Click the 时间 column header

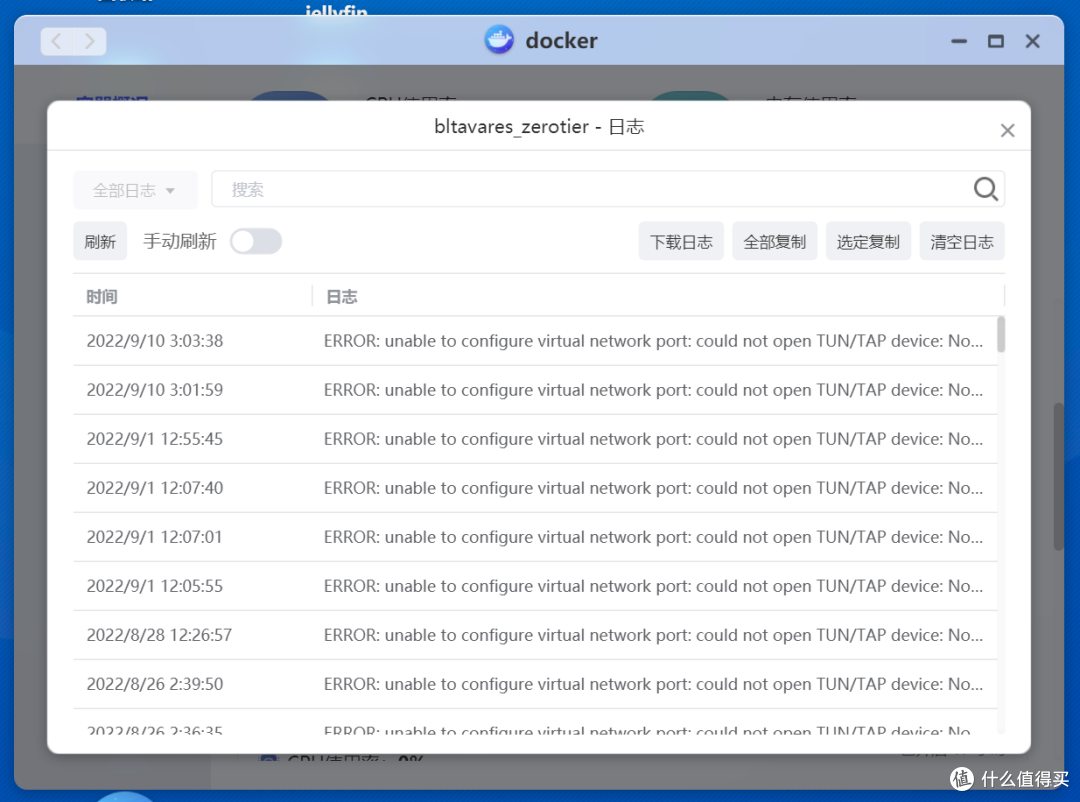tap(101, 297)
